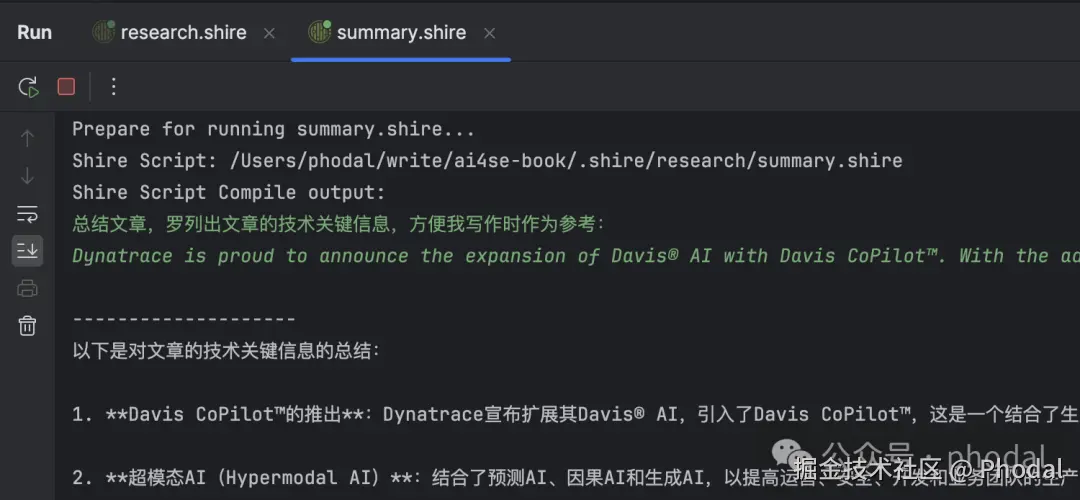Image resolution: width=1080 pixels, height=500 pixels.
Task: Move down the stack trace arrow
Action: pyautogui.click(x=27, y=176)
